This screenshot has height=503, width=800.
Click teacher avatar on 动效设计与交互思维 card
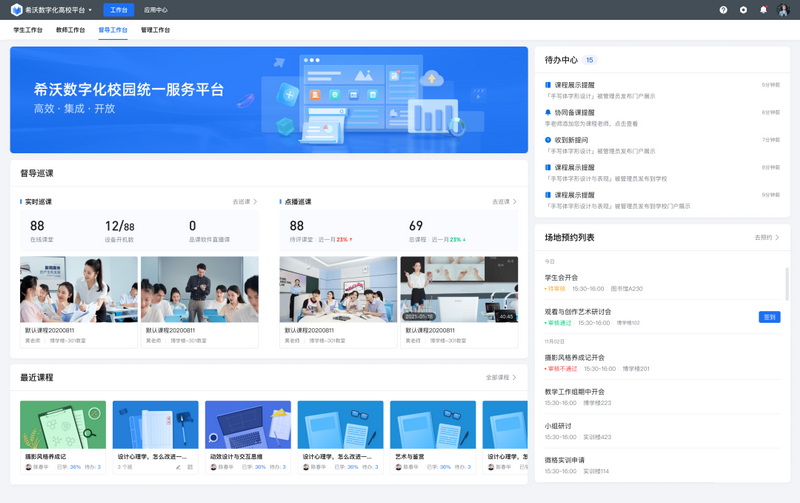click(x=214, y=467)
